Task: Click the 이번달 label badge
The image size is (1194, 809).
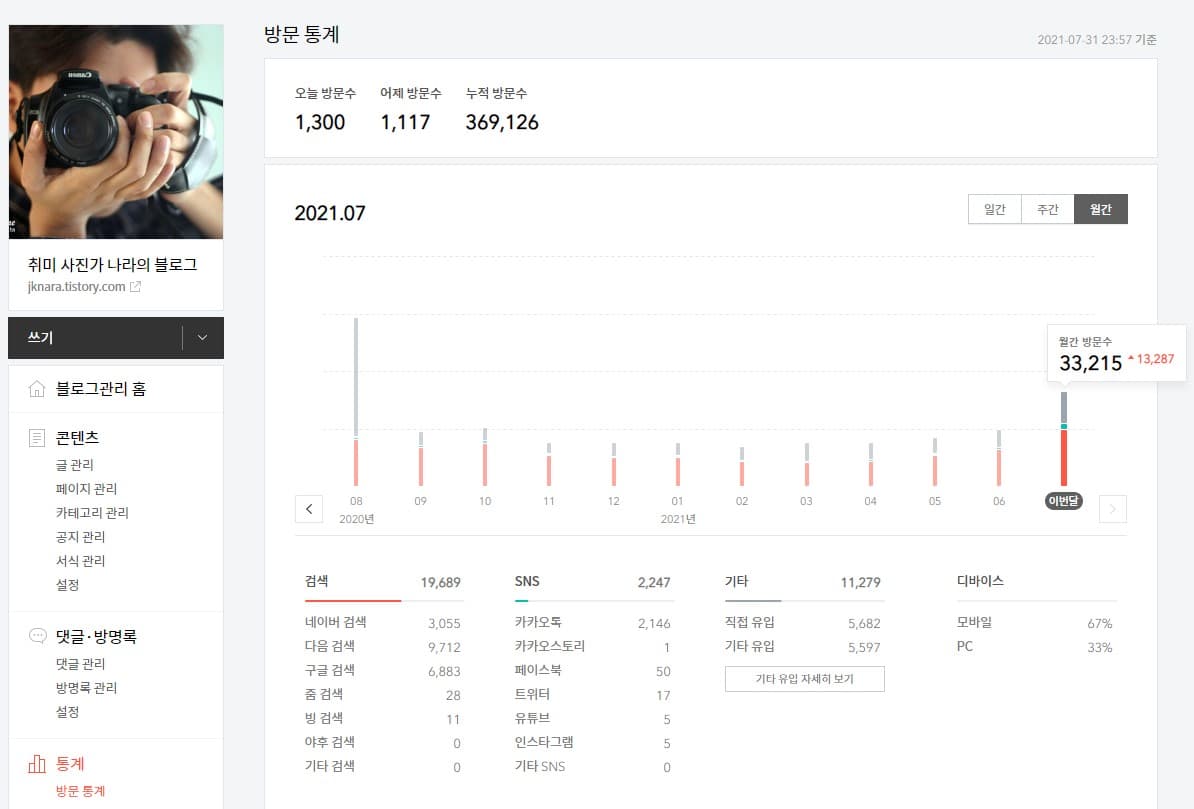Action: [1064, 501]
